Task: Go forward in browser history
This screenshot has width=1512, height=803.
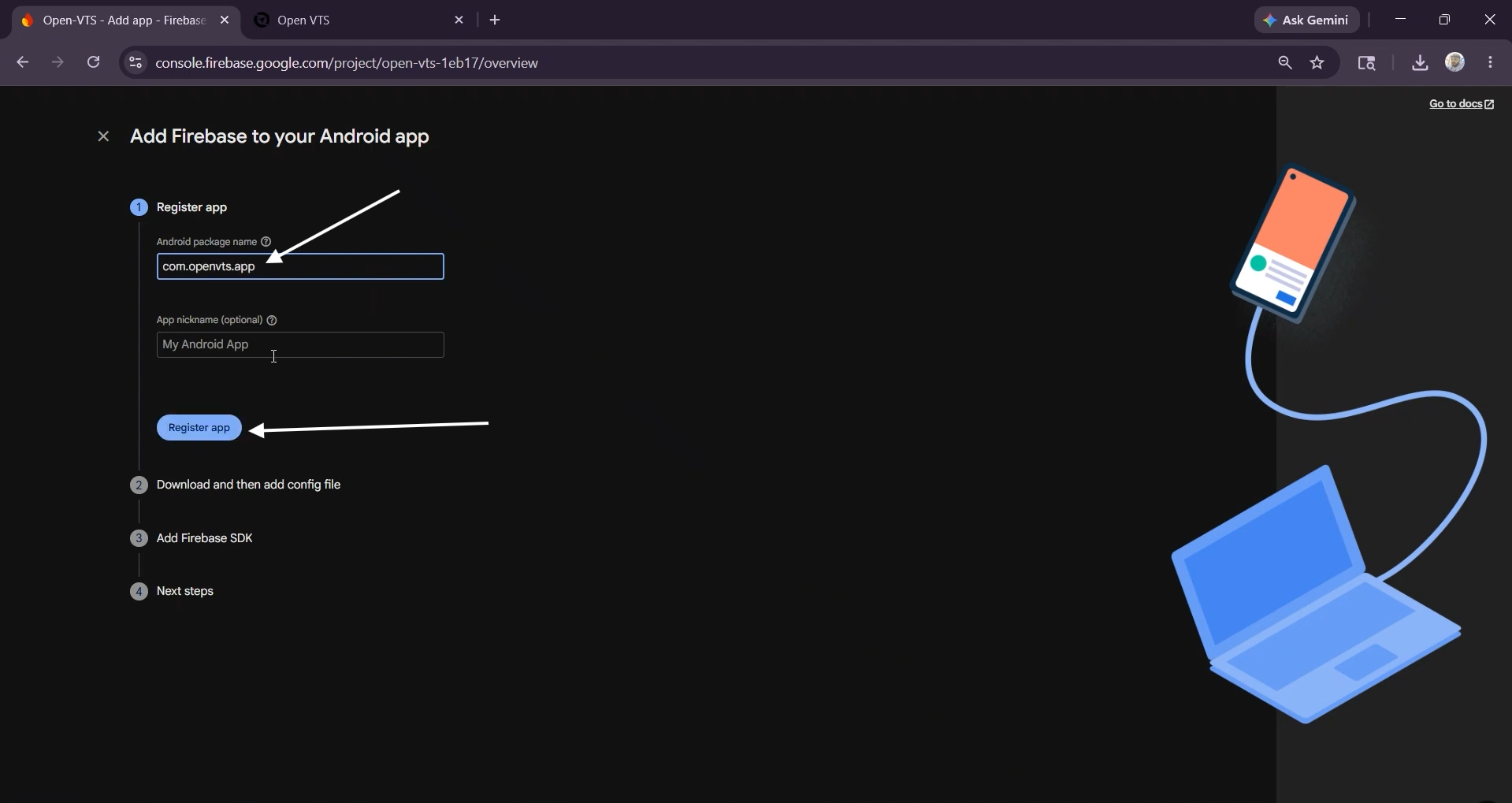Action: click(x=58, y=62)
